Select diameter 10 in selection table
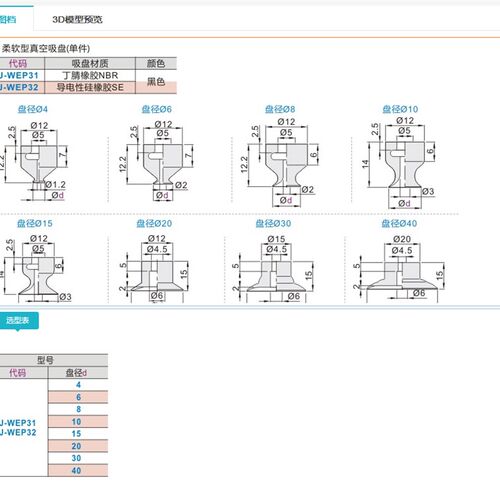Viewport: 500px width, 500px height. [x=78, y=422]
